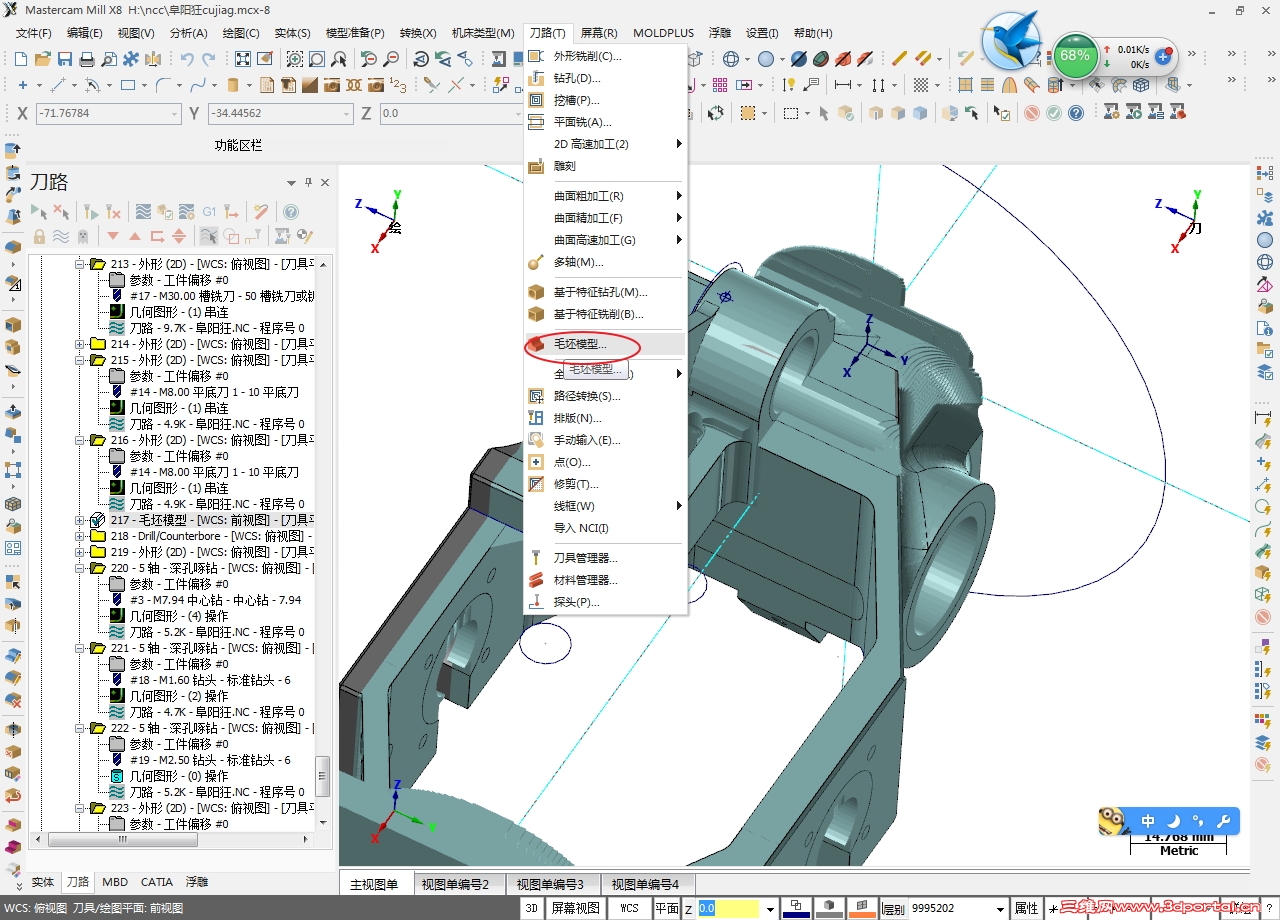Image resolution: width=1280 pixels, height=920 pixels.
Task: Select the Create Cylinder tool
Action: pos(233,85)
